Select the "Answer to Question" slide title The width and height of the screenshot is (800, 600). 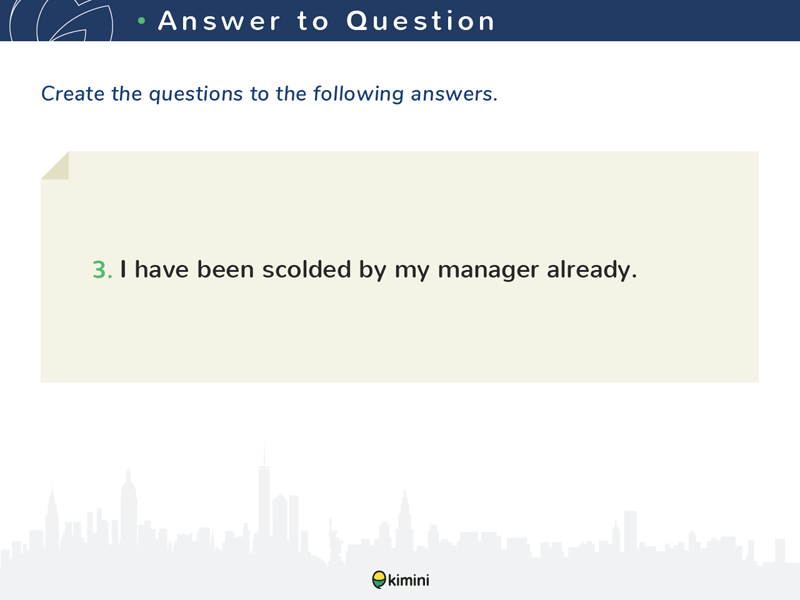327,21
